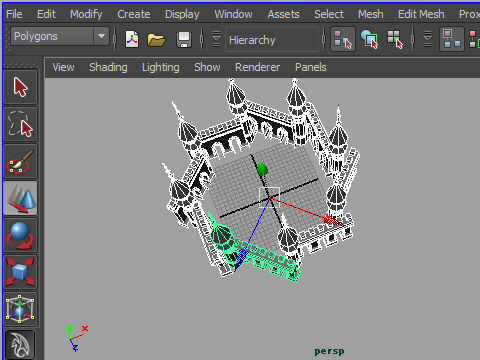
Task: Select the Scale tool cube icon
Action: pos(20,272)
